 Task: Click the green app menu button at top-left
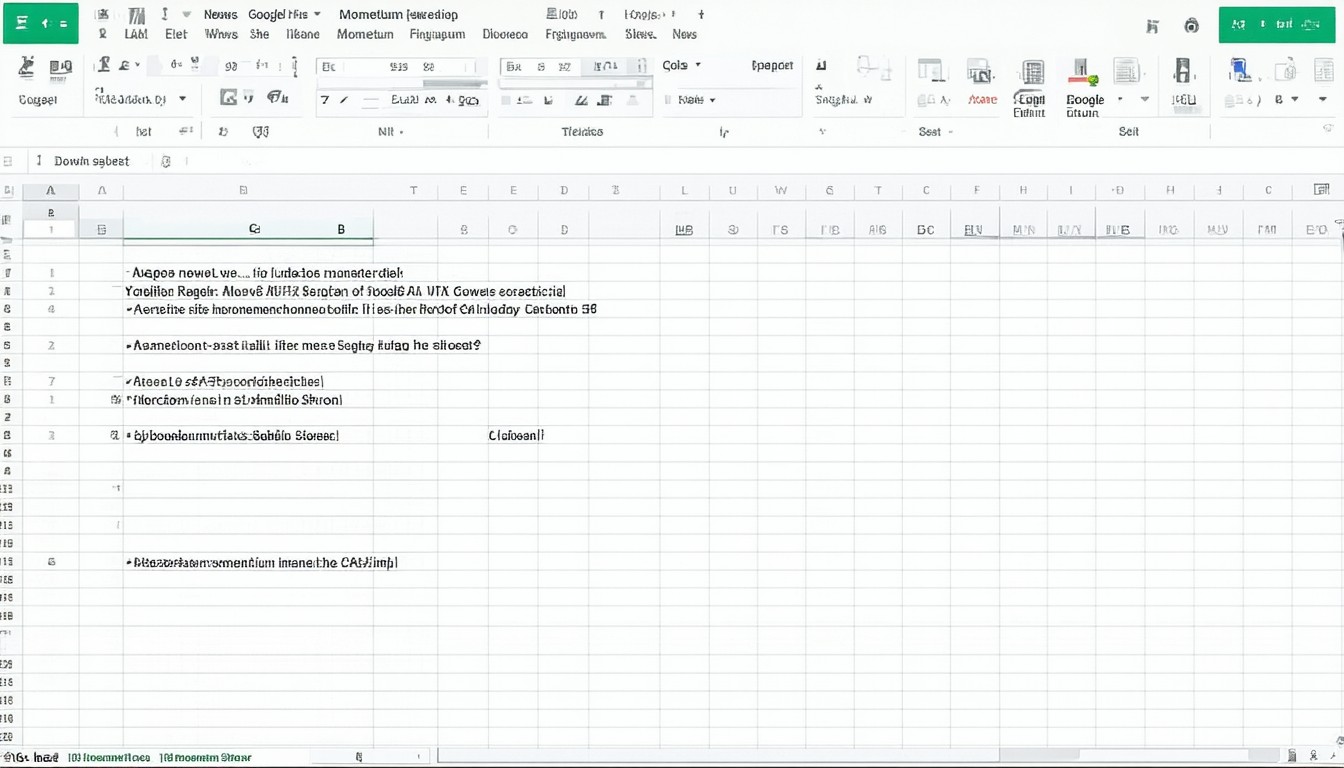click(40, 23)
